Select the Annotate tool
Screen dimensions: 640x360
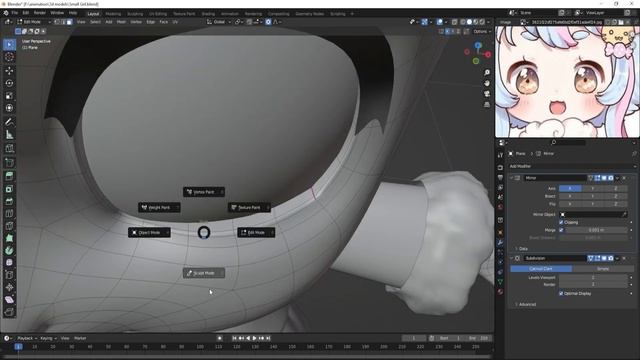click(9, 122)
